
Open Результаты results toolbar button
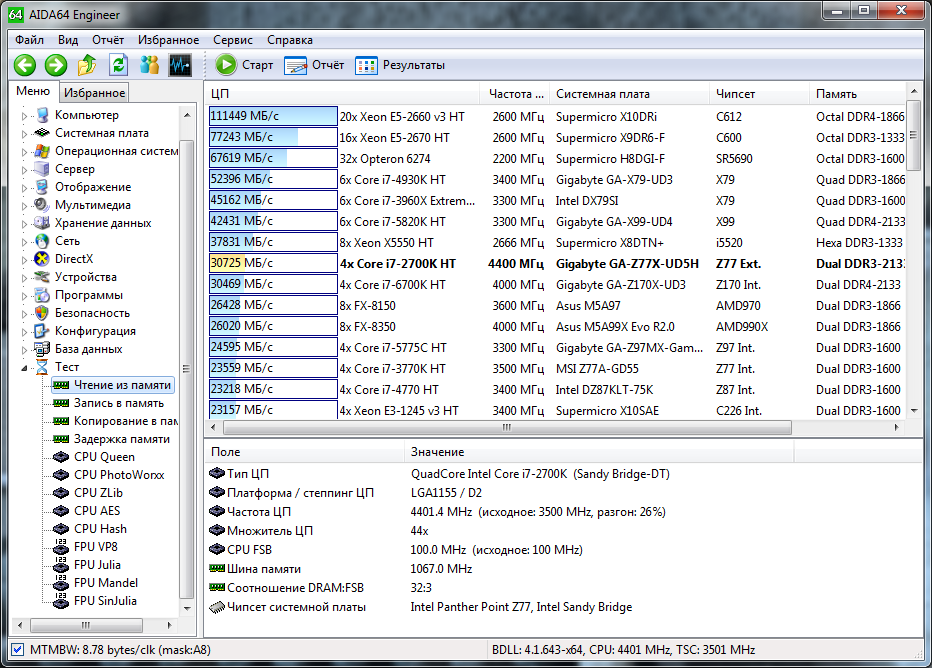click(399, 65)
